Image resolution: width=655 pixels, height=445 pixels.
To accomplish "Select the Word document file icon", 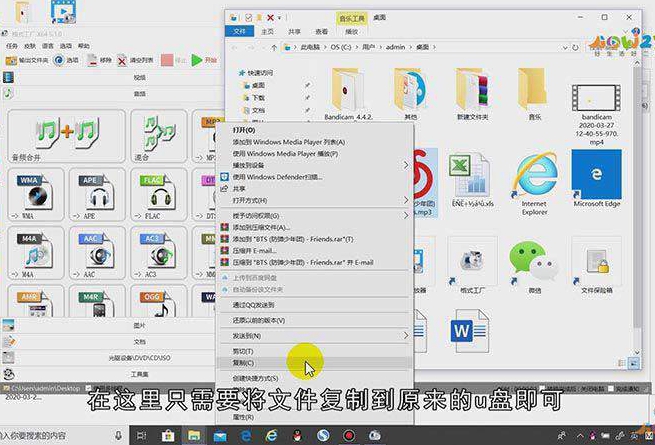I will (x=470, y=332).
